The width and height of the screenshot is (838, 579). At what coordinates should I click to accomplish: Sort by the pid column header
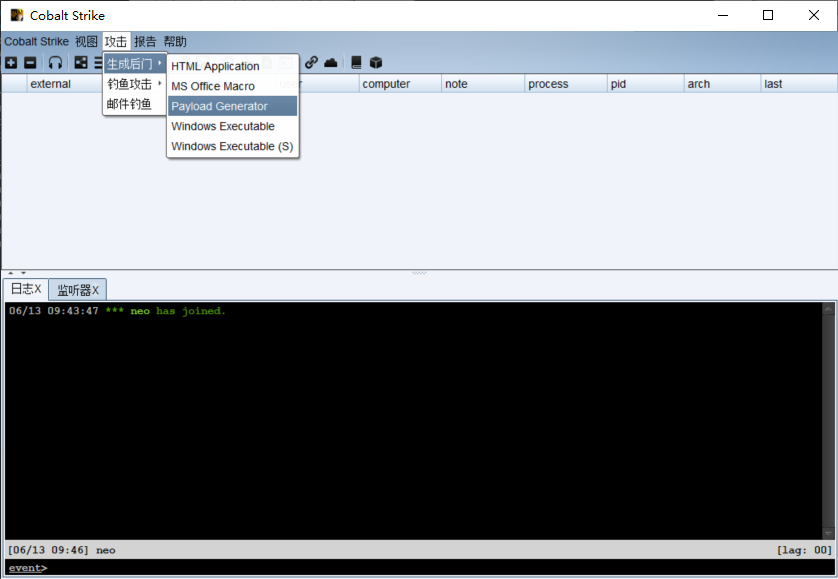[646, 84]
